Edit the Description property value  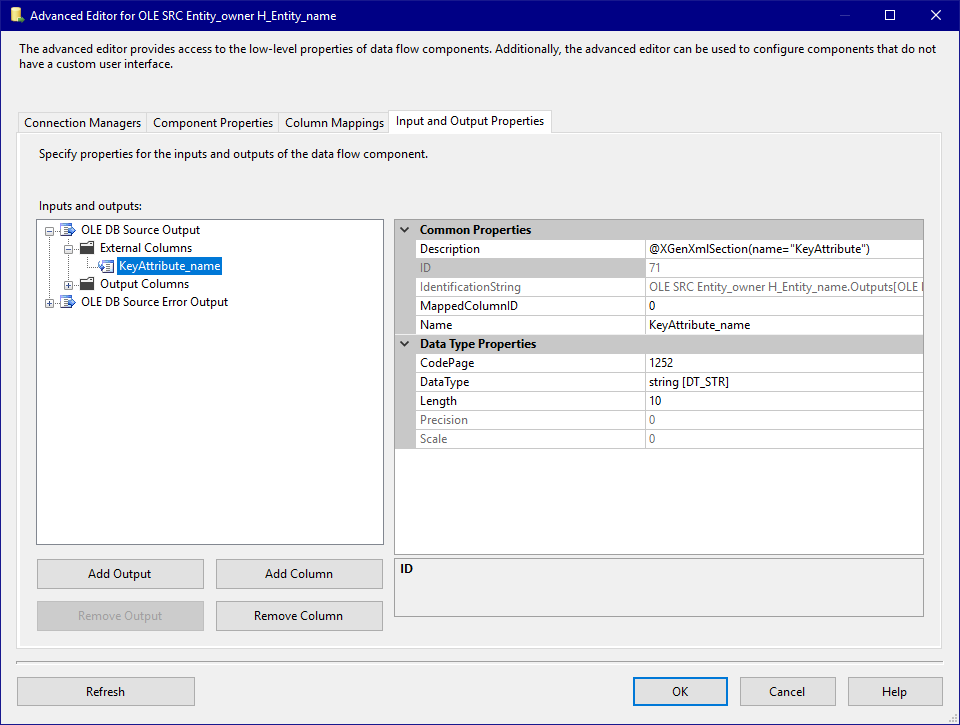point(784,249)
